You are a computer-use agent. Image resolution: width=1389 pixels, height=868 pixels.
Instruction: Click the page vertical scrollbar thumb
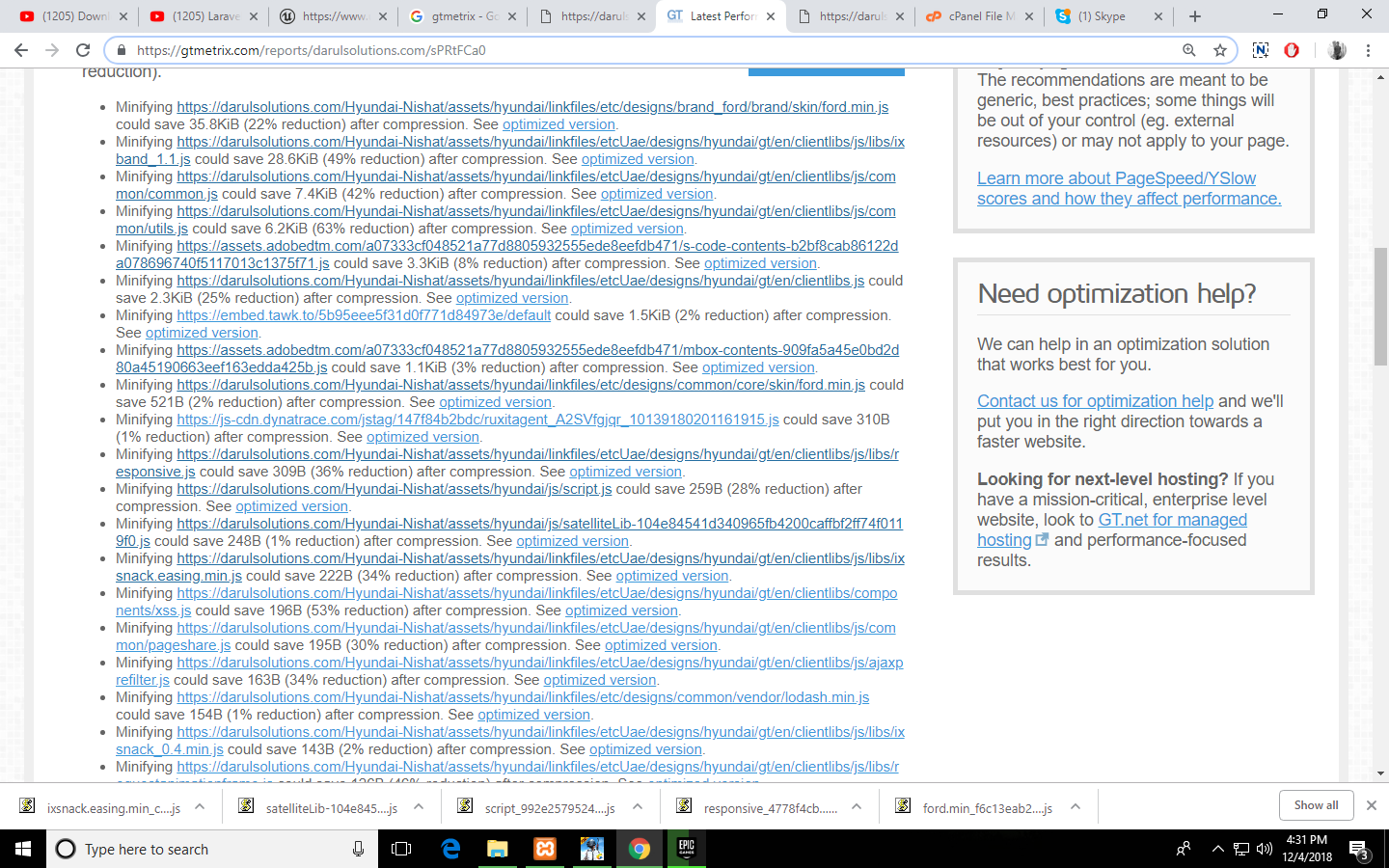click(x=1381, y=306)
